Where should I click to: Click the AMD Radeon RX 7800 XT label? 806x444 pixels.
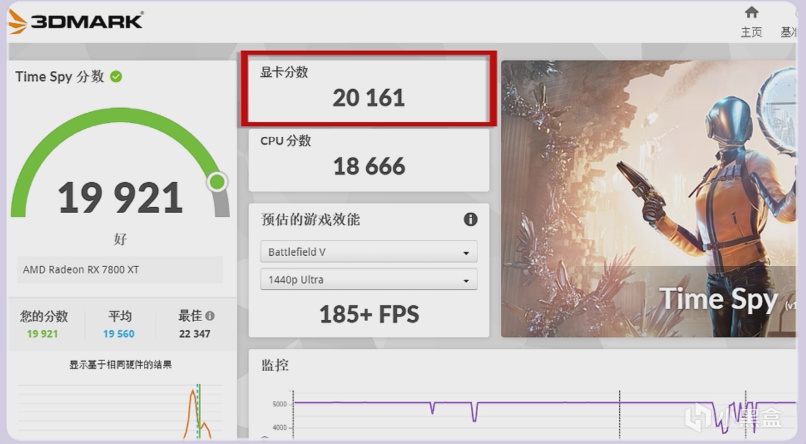[x=81, y=270]
